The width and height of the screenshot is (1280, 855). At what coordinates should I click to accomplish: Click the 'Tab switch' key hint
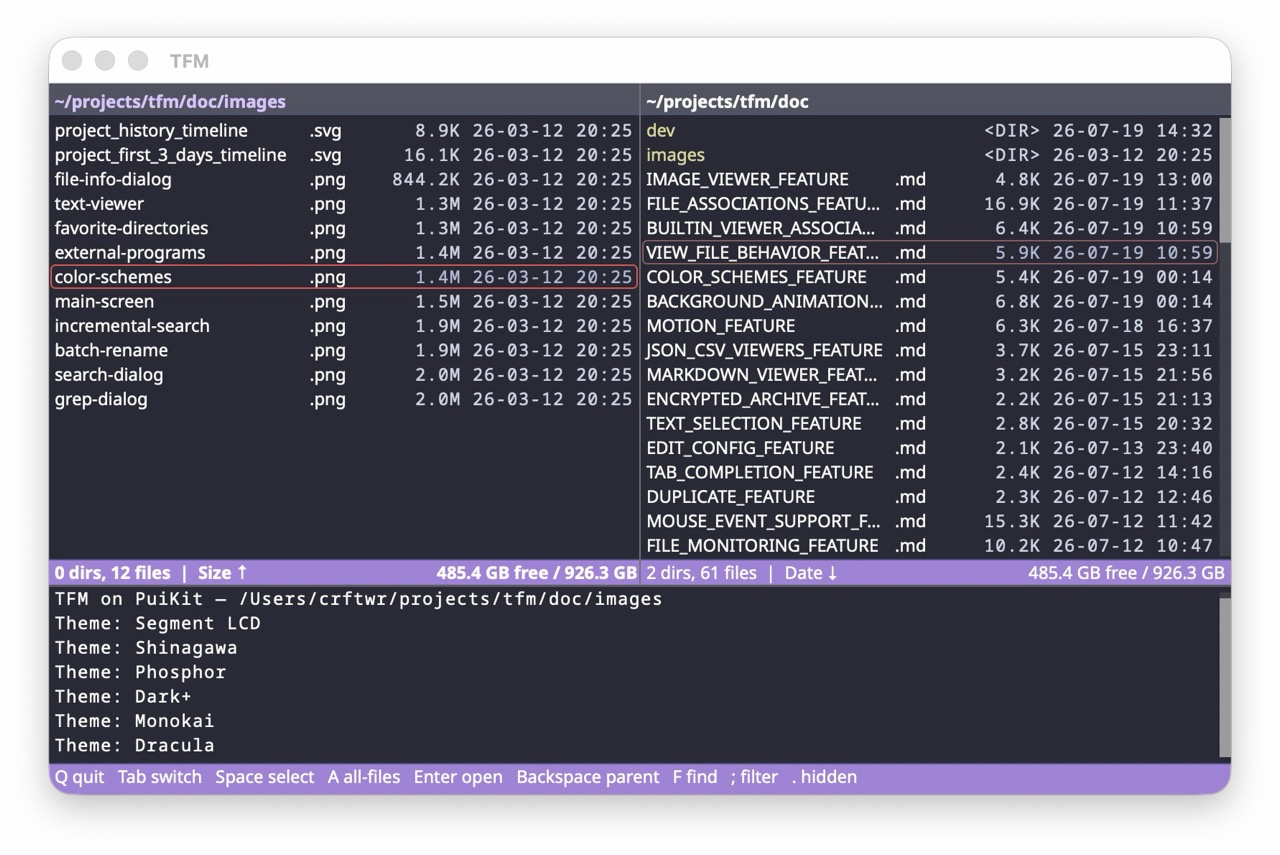coord(159,777)
